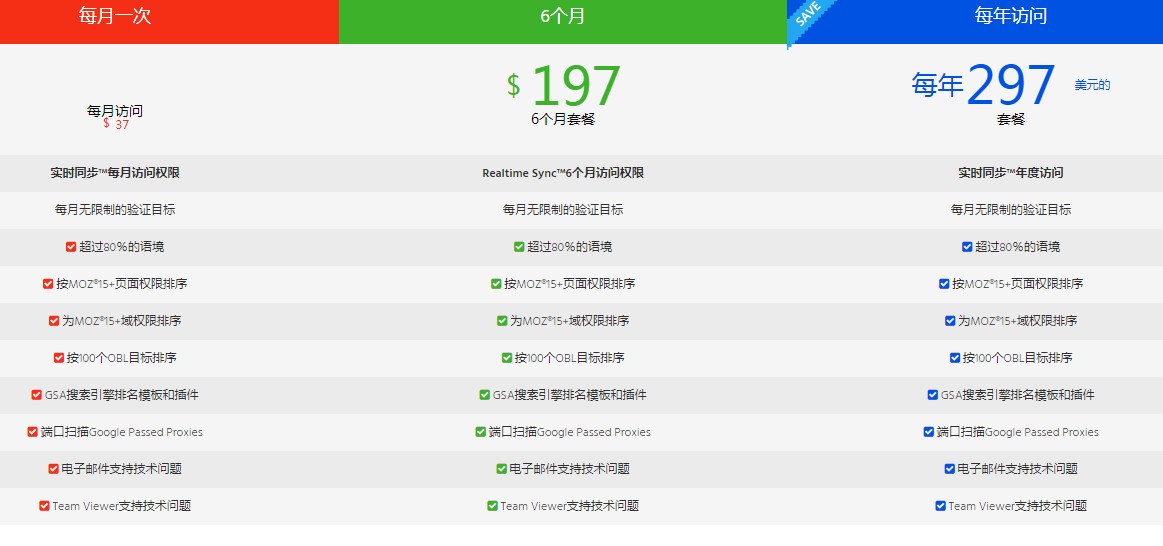Image resolution: width=1163 pixels, height=546 pixels.
Task: Click the green check icon beside 电子邮件支持技术问题
Action: click(x=501, y=469)
